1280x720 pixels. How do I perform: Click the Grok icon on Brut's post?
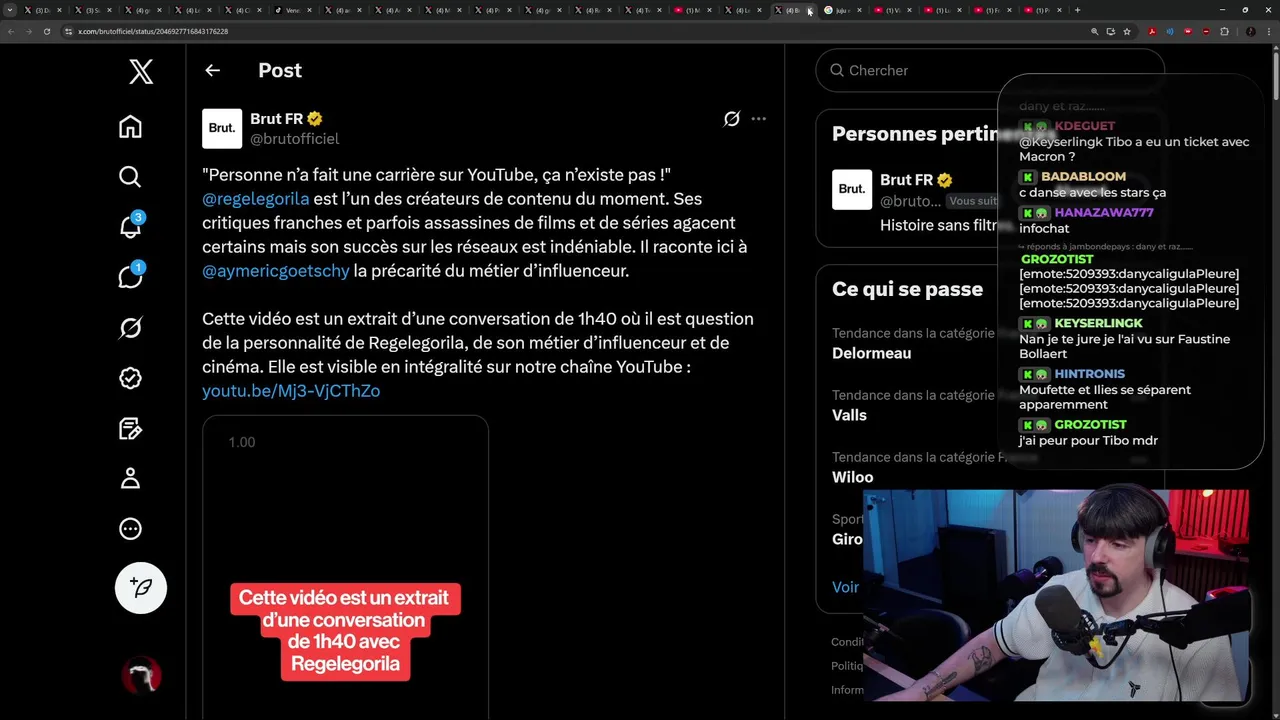732,119
